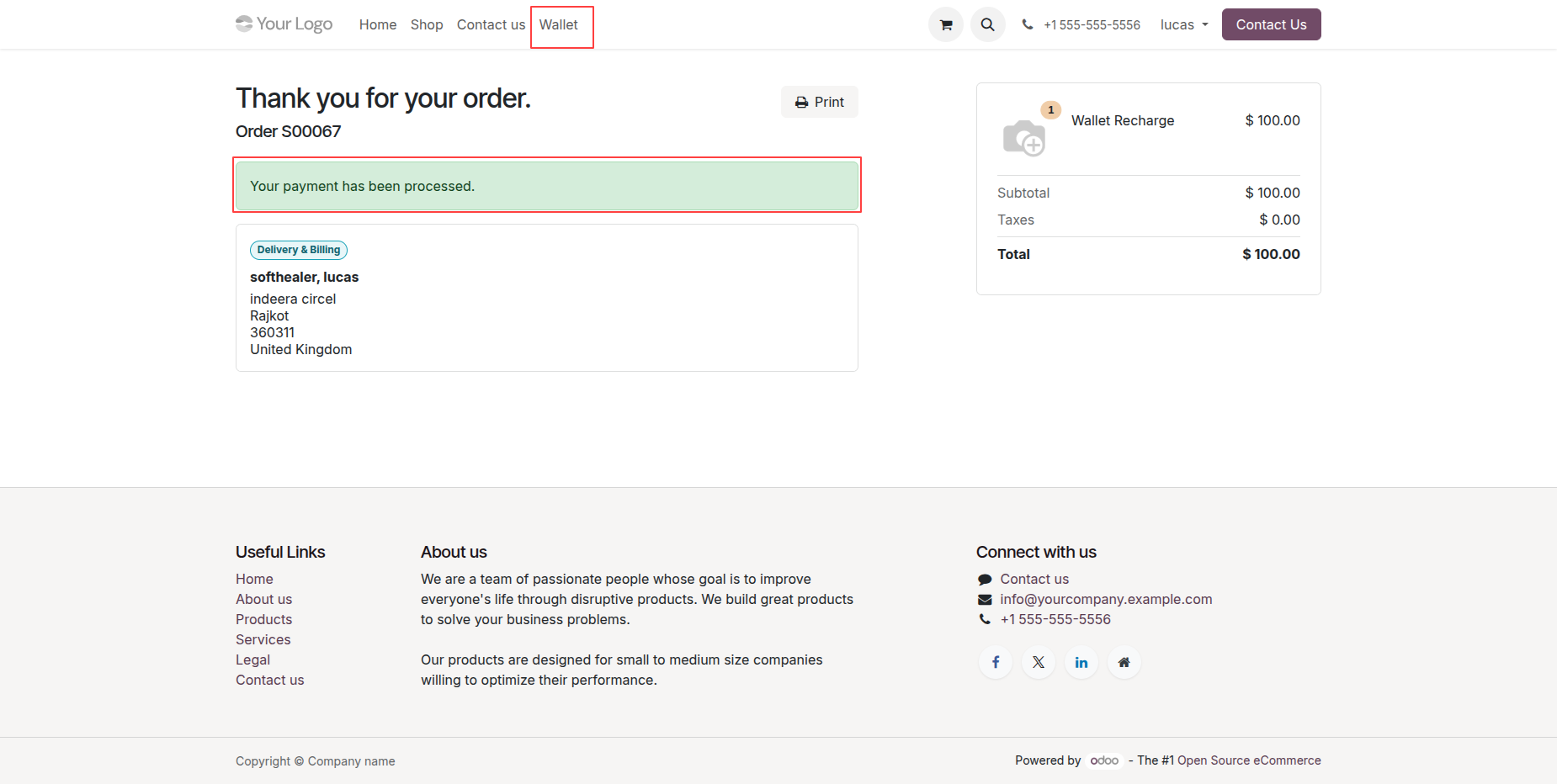
Task: Click the Thank you for your order heading
Action: [x=383, y=98]
